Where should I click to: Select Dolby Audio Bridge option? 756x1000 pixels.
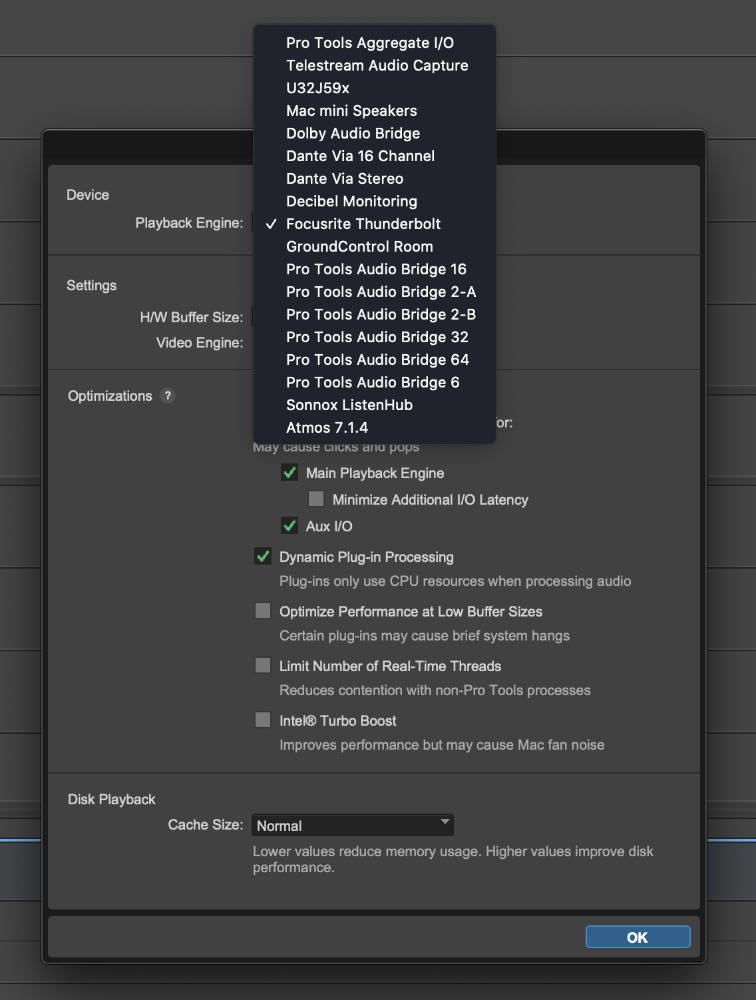(374, 133)
